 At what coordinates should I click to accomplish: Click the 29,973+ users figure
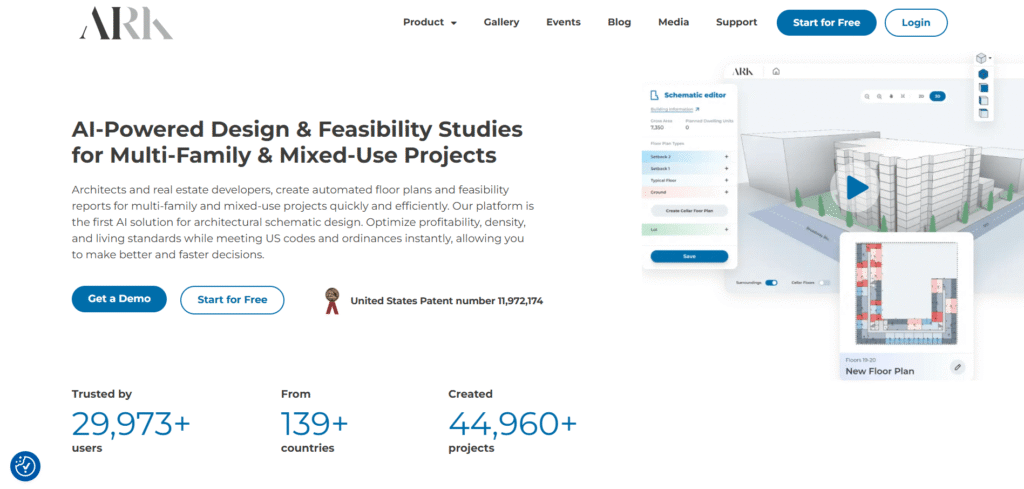(x=131, y=424)
